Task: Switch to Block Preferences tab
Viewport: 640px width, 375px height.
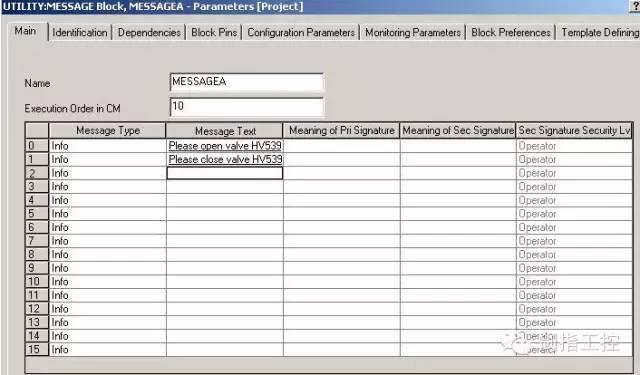Action: coord(511,33)
